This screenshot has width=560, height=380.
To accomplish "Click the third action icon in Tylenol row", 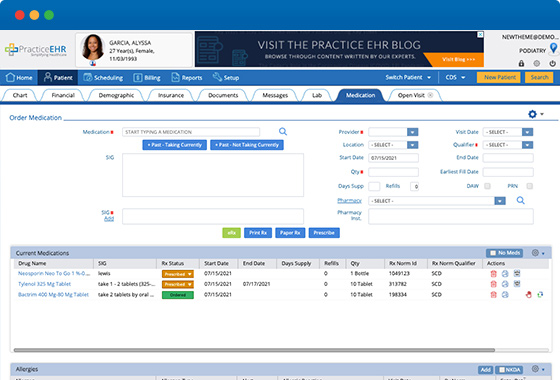I will point(517,284).
